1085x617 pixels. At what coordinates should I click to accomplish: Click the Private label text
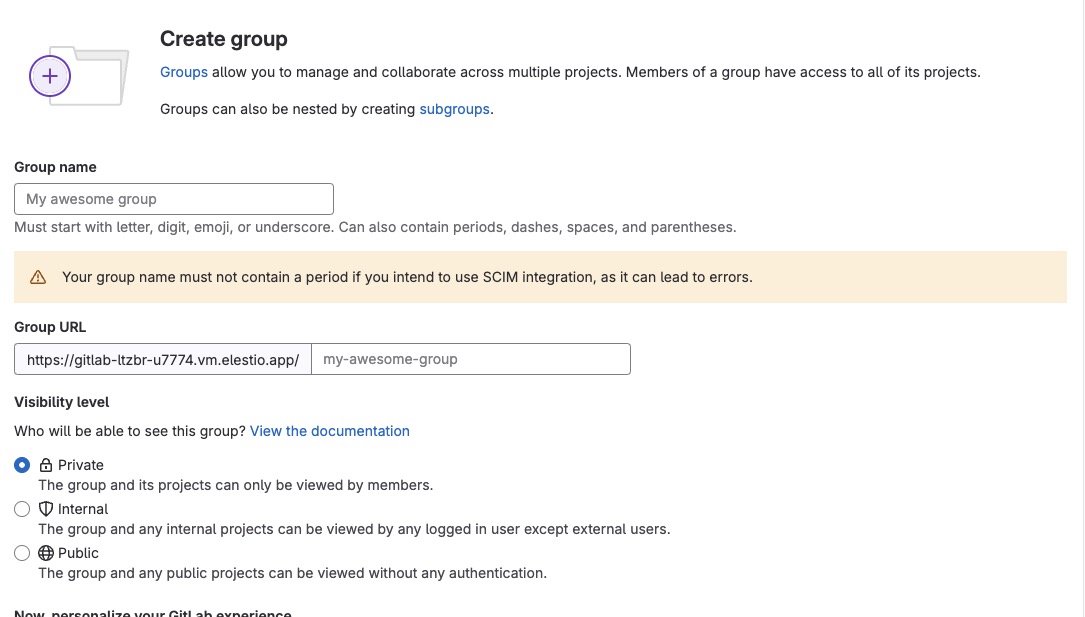tap(82, 464)
